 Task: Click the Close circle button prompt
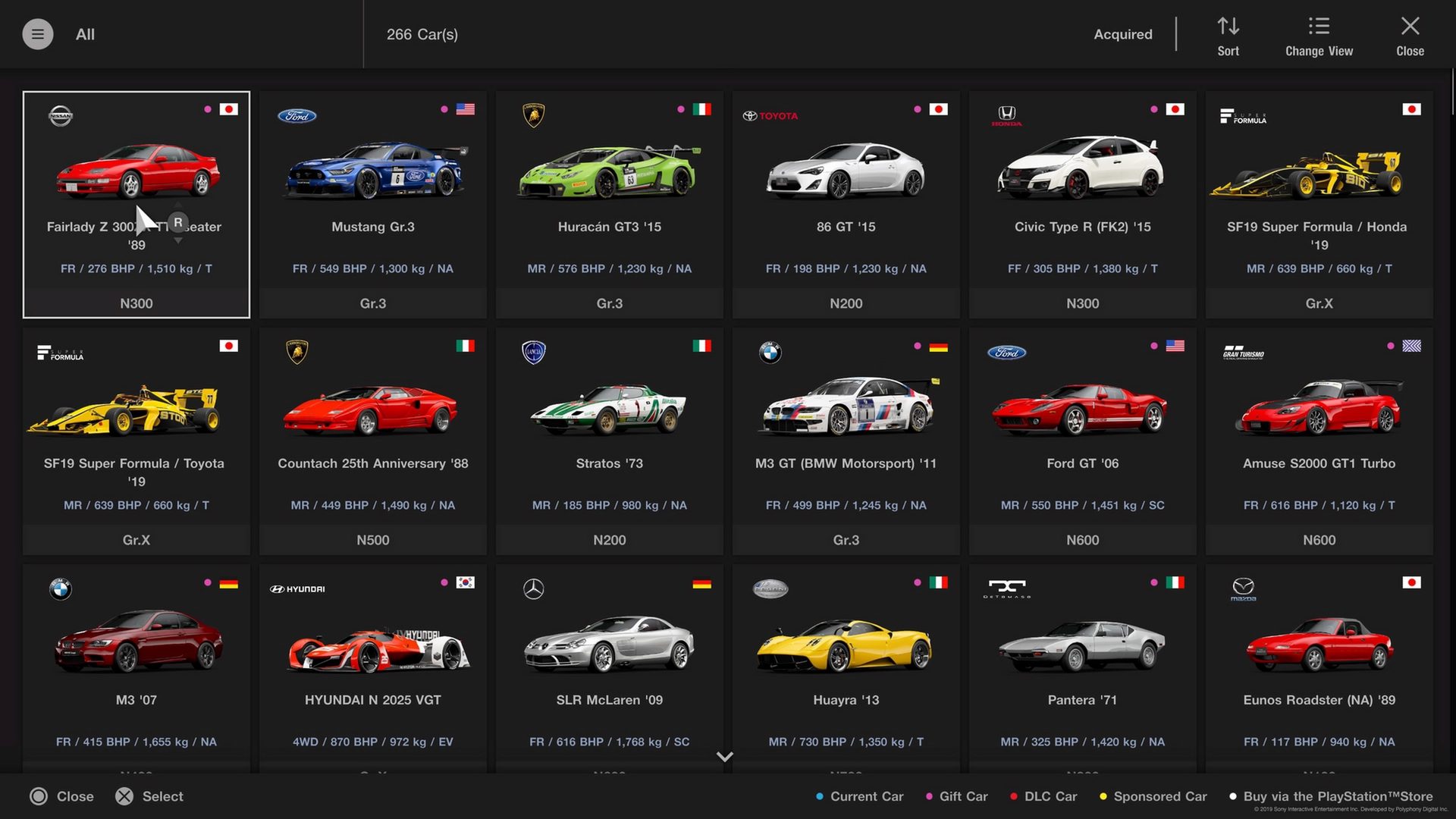[62, 796]
